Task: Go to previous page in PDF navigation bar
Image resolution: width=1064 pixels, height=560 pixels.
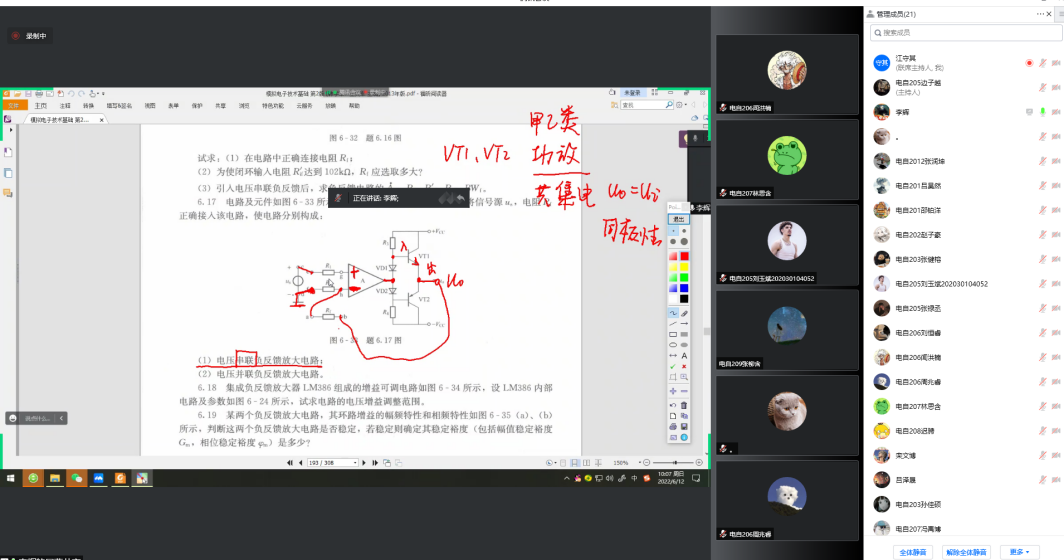Action: pyautogui.click(x=300, y=463)
